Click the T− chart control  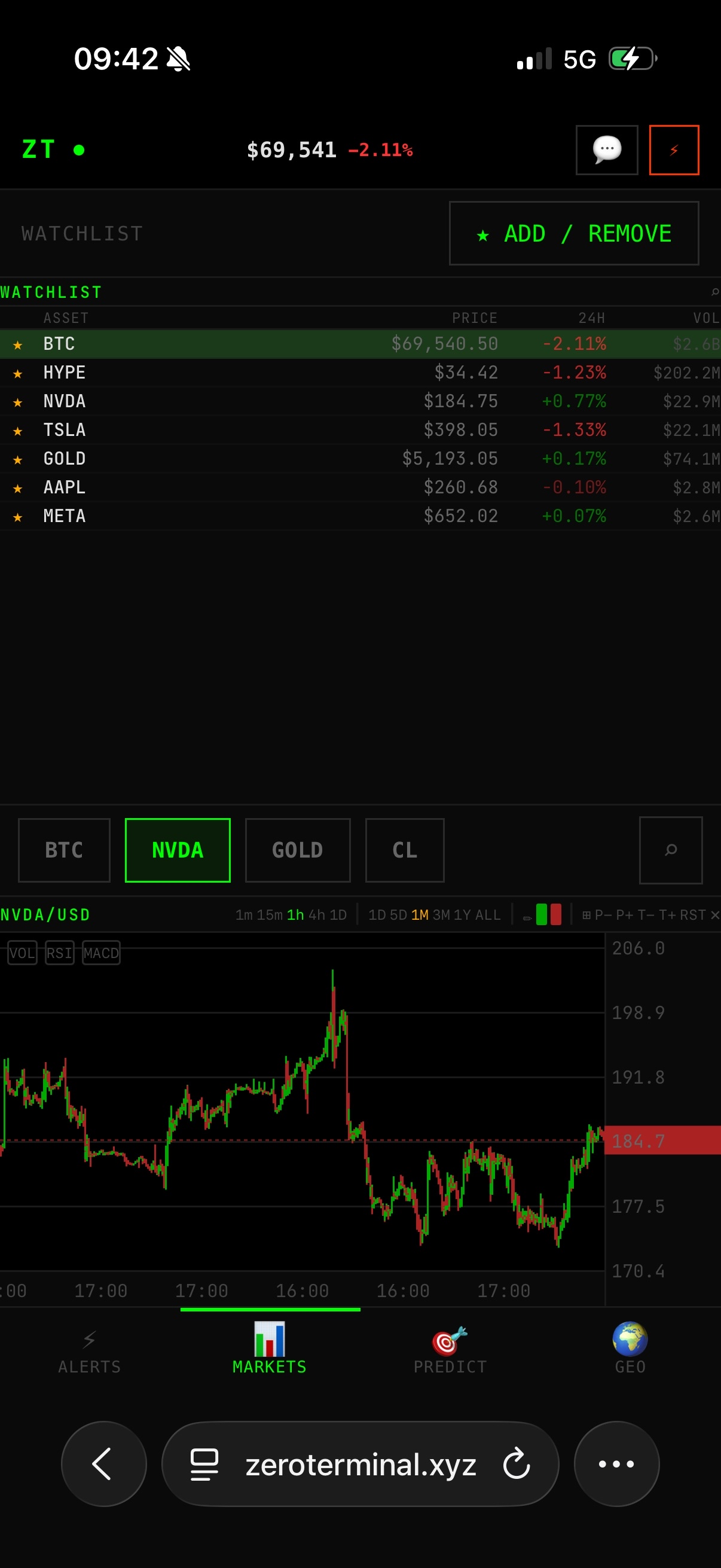[646, 915]
